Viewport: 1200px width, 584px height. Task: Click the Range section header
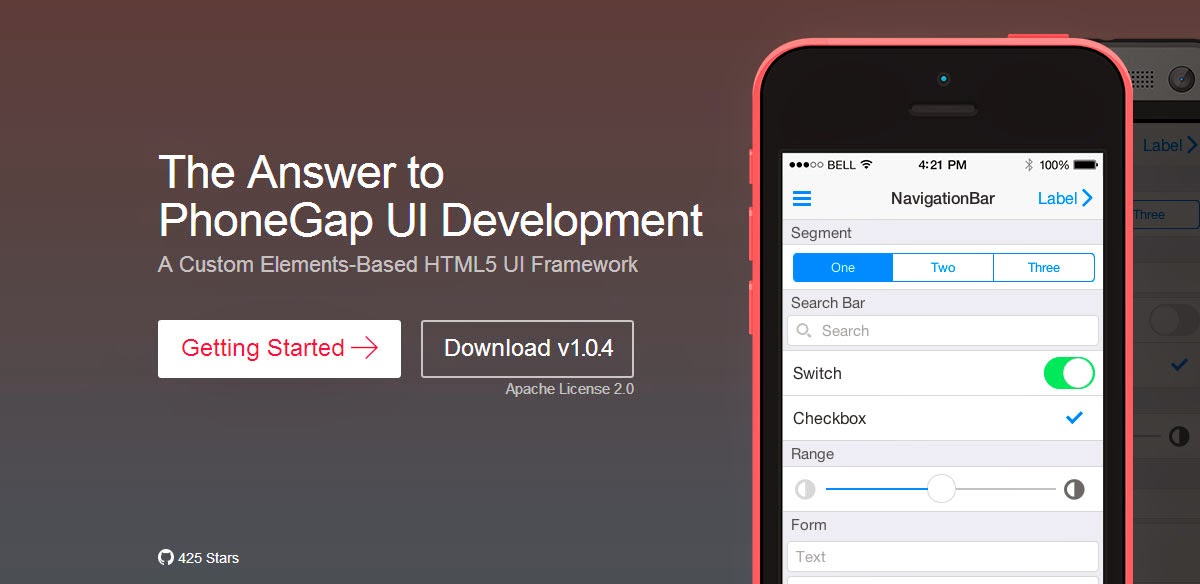[x=812, y=454]
